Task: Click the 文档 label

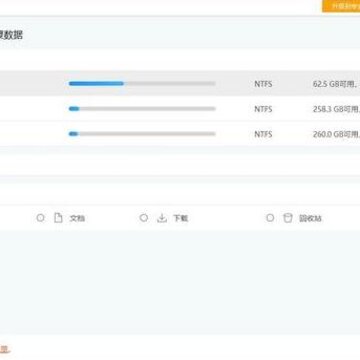Action: coord(77,219)
